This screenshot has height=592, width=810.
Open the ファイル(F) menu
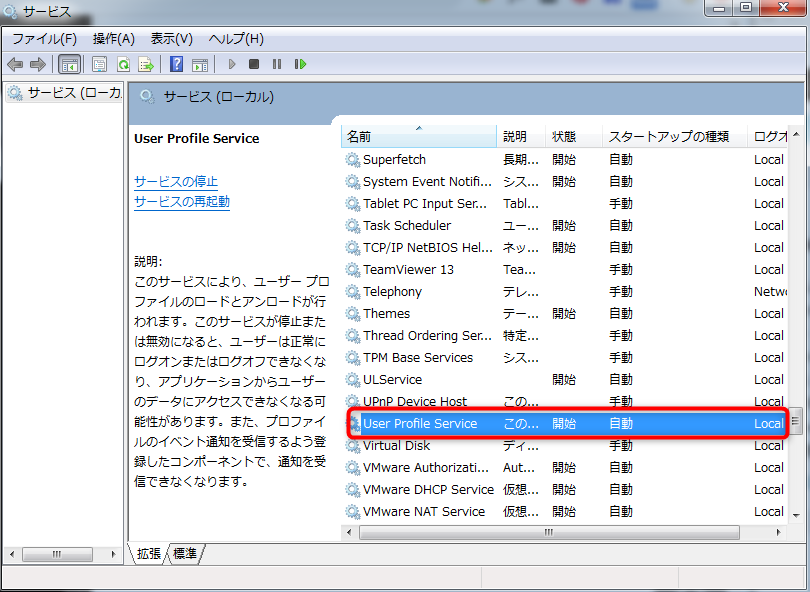(44, 39)
